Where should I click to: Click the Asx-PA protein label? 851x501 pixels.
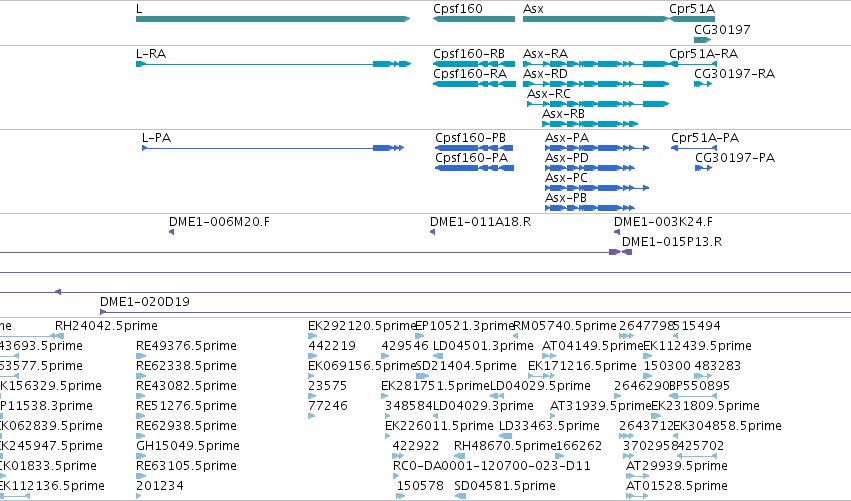pos(567,138)
